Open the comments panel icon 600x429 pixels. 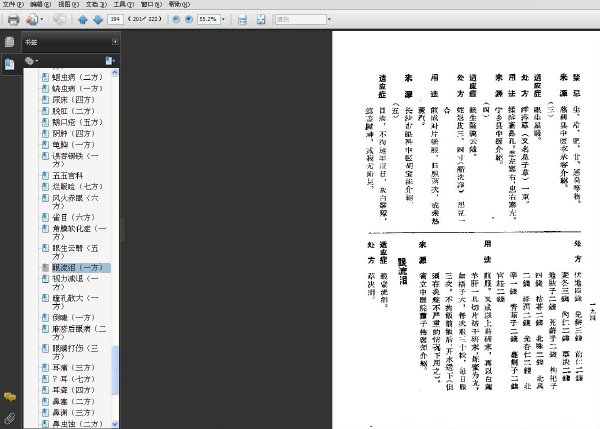tap(10, 397)
